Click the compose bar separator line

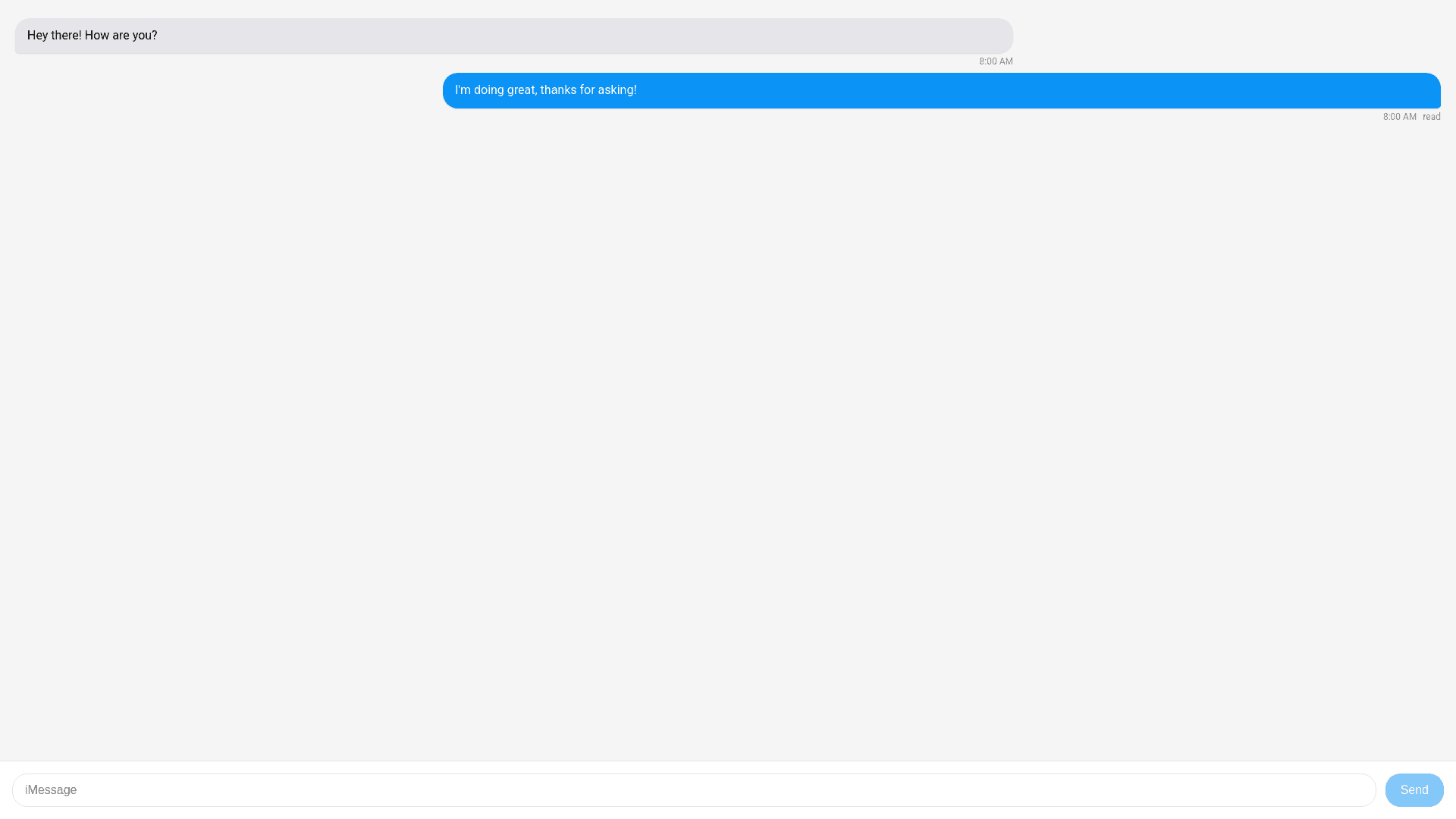click(x=728, y=762)
